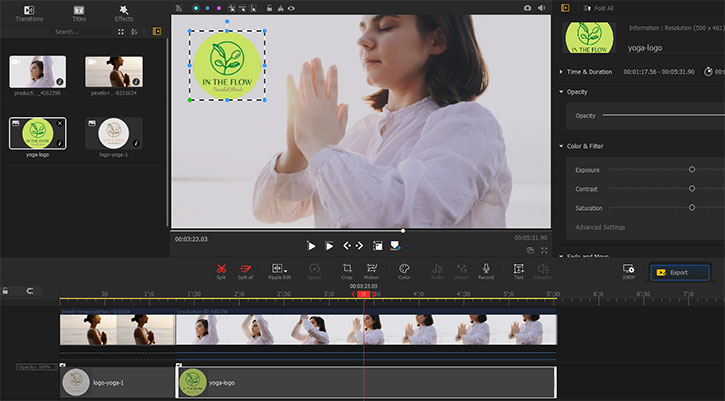The width and height of the screenshot is (725, 401).
Task: Expand the Time & Duration section
Action: pyautogui.click(x=562, y=72)
